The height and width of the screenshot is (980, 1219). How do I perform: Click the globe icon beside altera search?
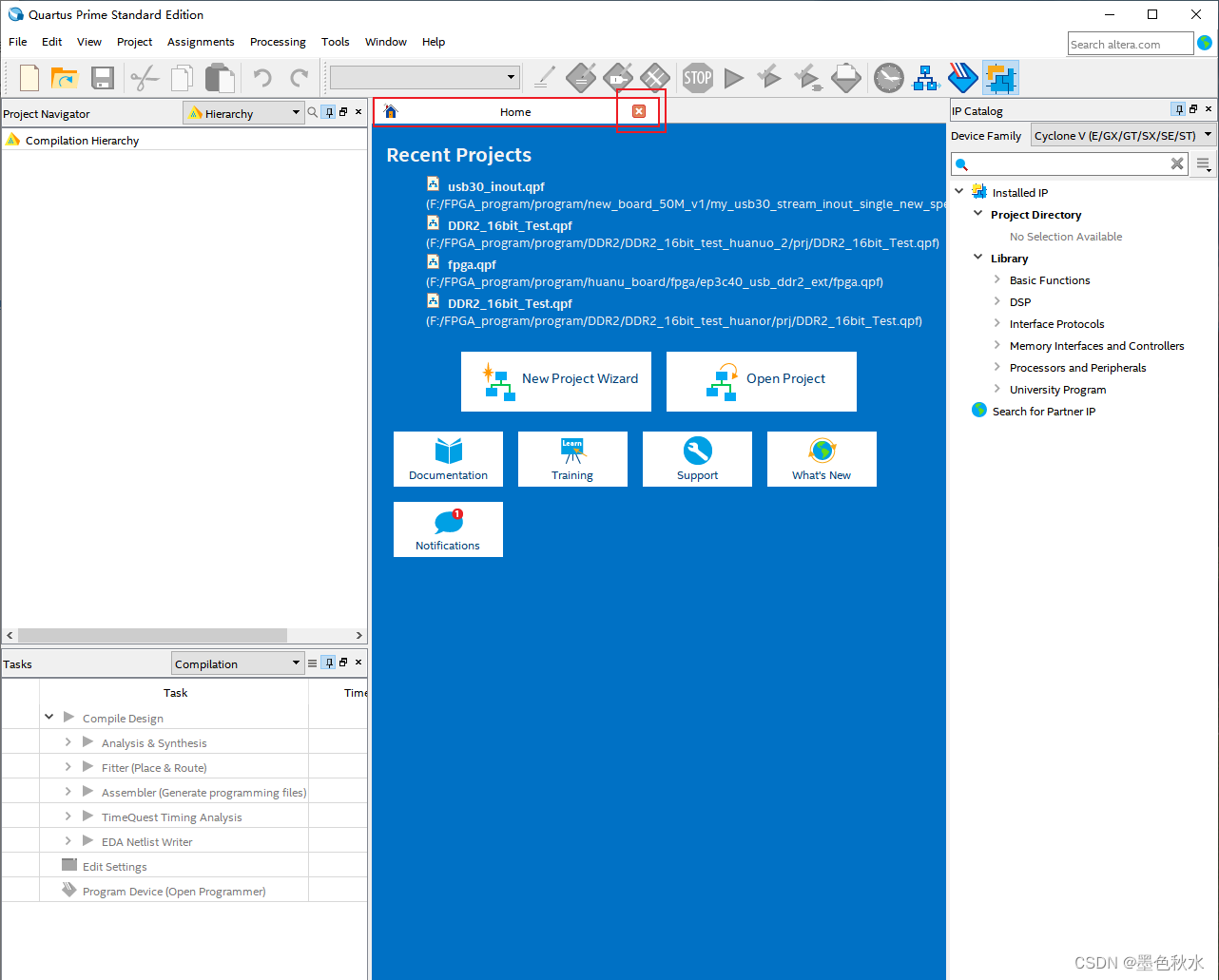coord(1205,43)
